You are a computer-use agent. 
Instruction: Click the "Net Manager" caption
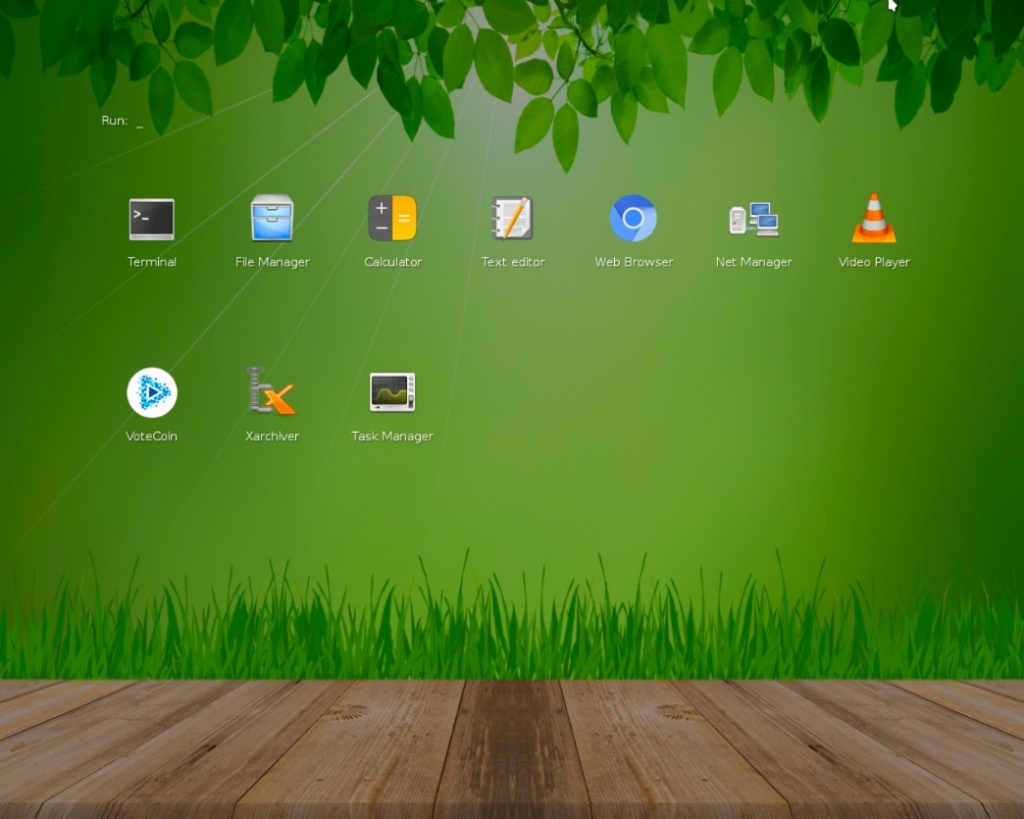click(x=753, y=262)
